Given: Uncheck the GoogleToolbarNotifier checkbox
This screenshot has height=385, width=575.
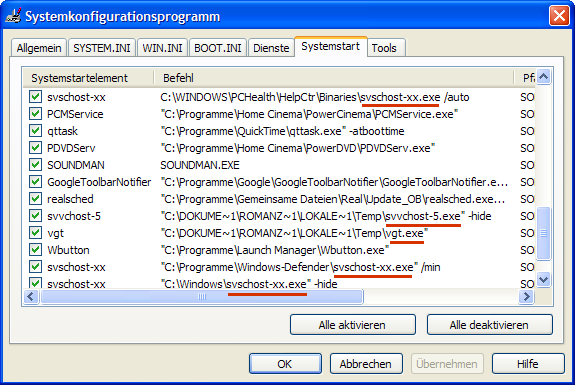Looking at the screenshot, I should pyautogui.click(x=36, y=182).
